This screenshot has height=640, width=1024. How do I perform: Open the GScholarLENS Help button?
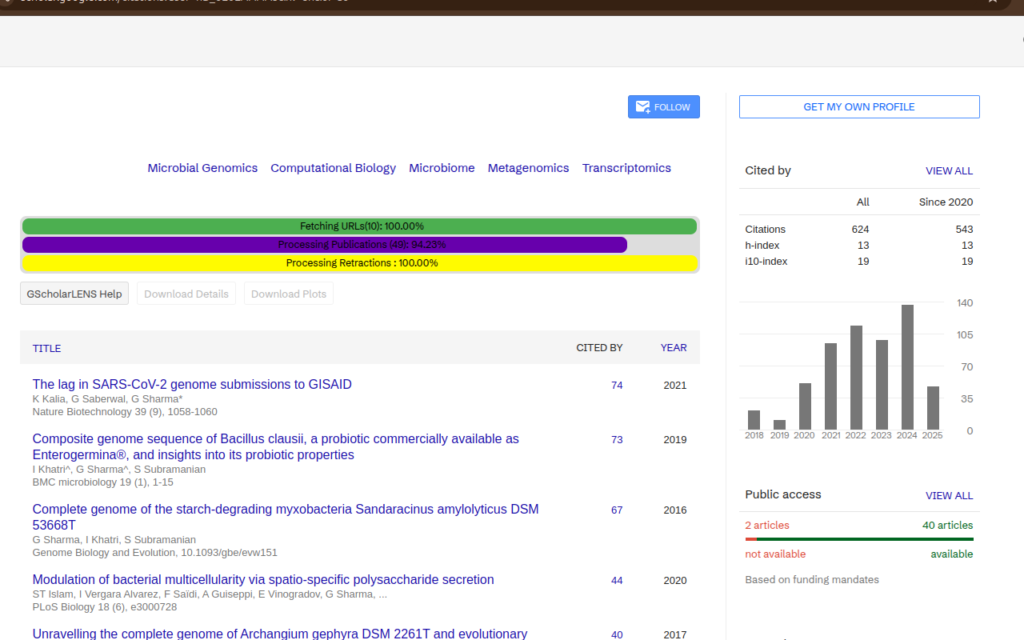(75, 294)
